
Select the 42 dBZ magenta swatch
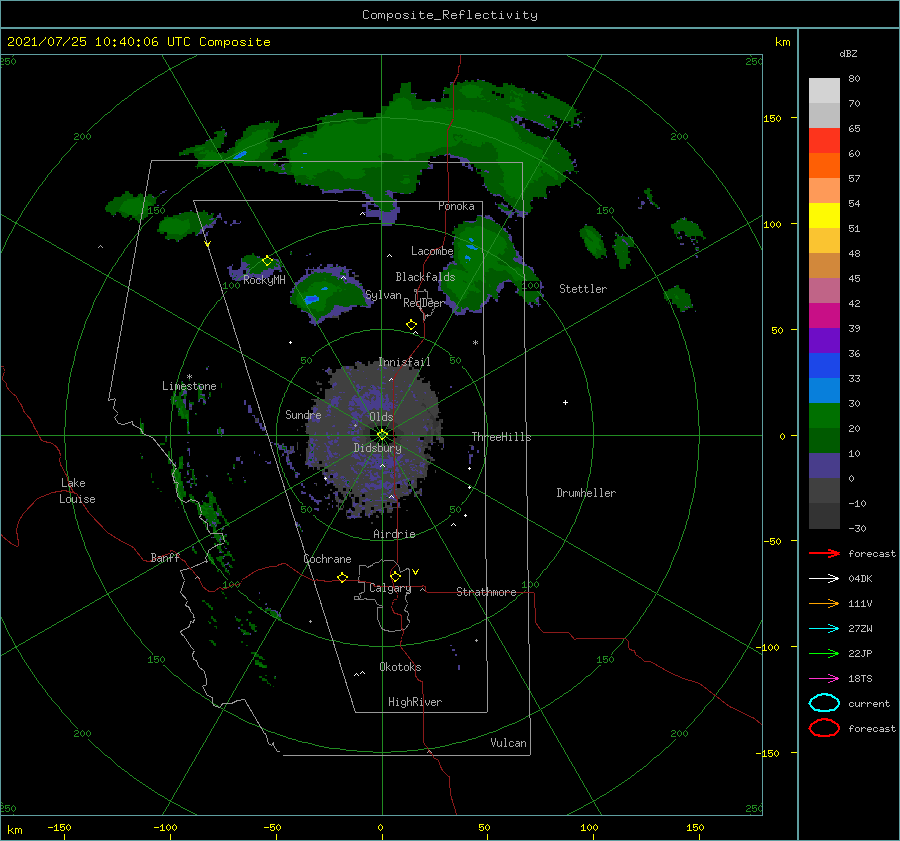[824, 315]
